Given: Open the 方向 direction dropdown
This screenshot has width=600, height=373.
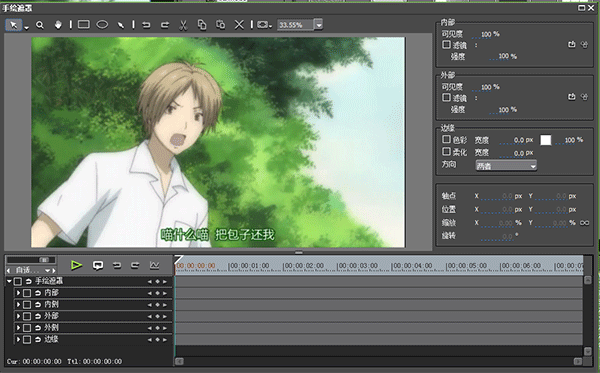Looking at the screenshot, I should coord(506,166).
